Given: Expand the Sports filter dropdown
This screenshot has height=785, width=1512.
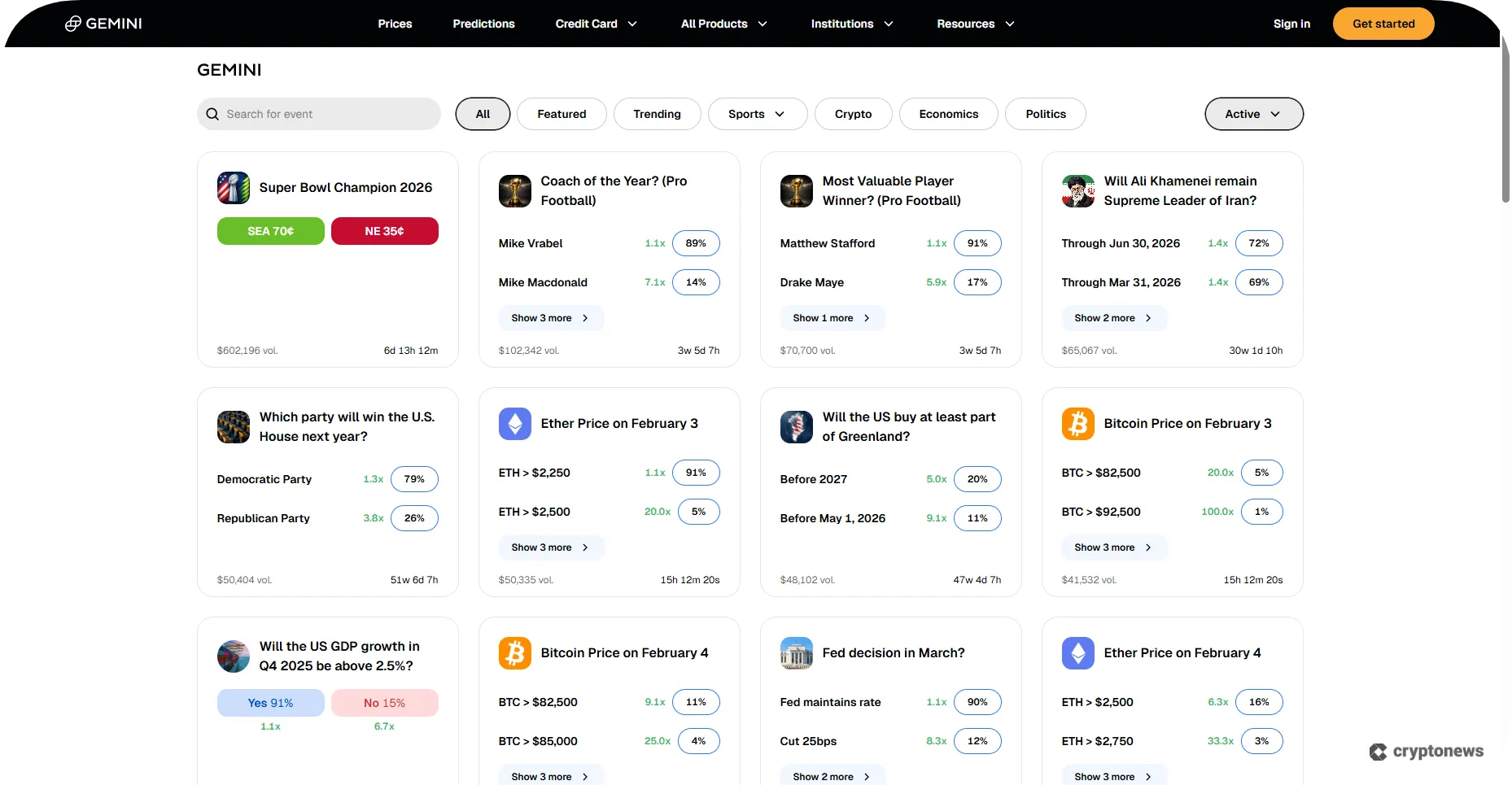Looking at the screenshot, I should (x=758, y=114).
